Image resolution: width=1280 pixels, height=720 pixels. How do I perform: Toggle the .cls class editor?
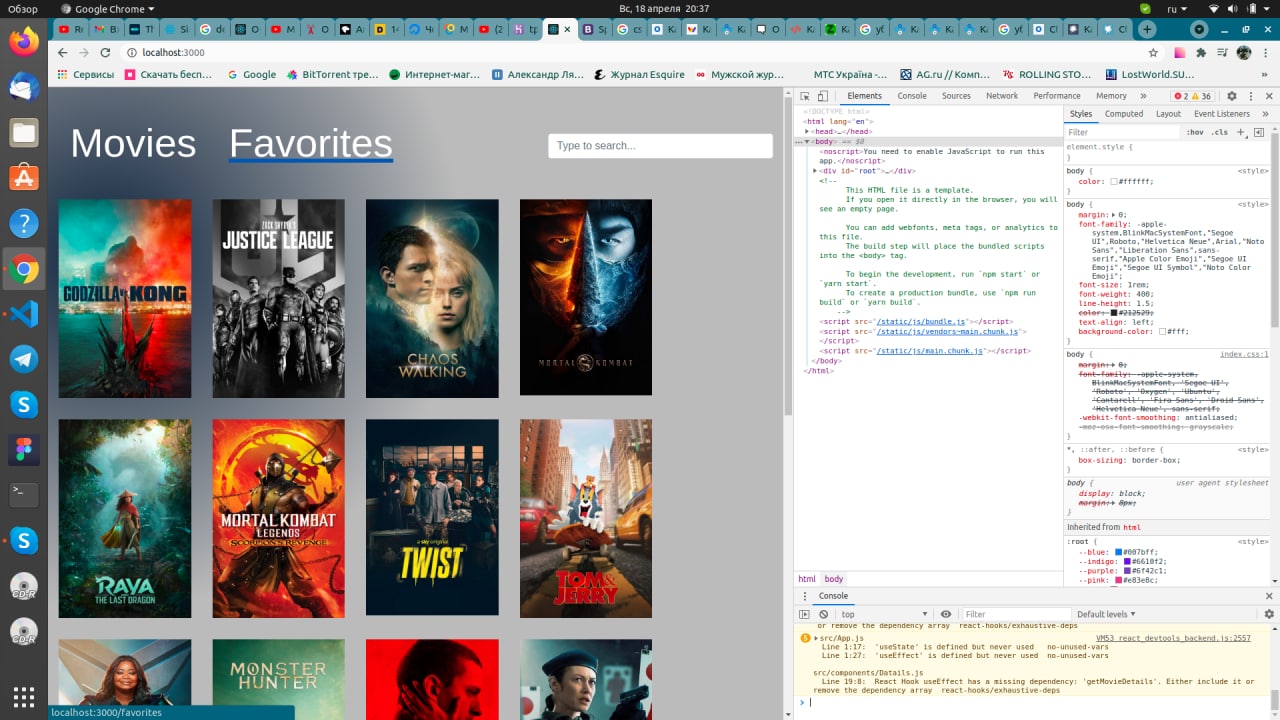[1220, 132]
